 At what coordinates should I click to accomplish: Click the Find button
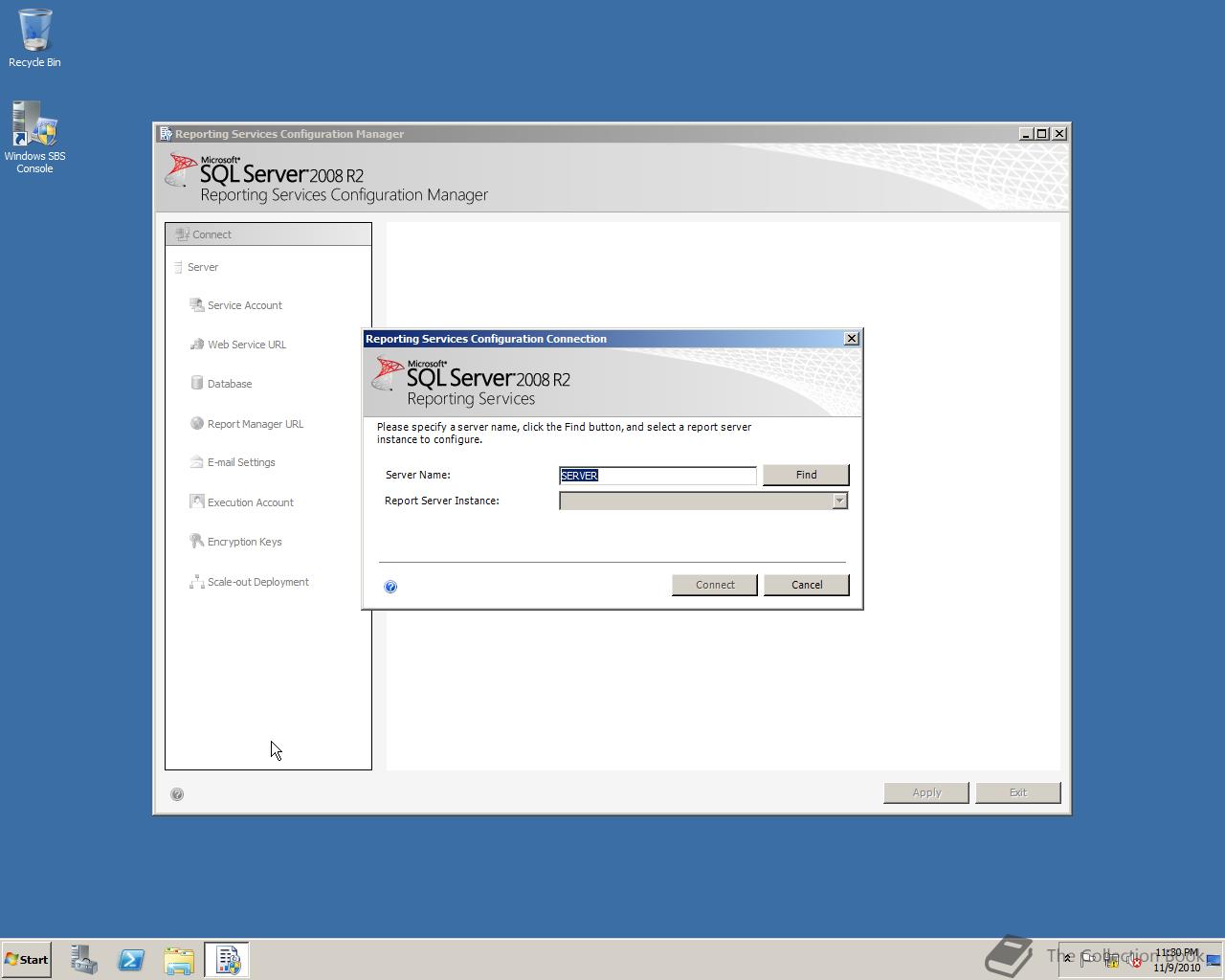(x=806, y=475)
